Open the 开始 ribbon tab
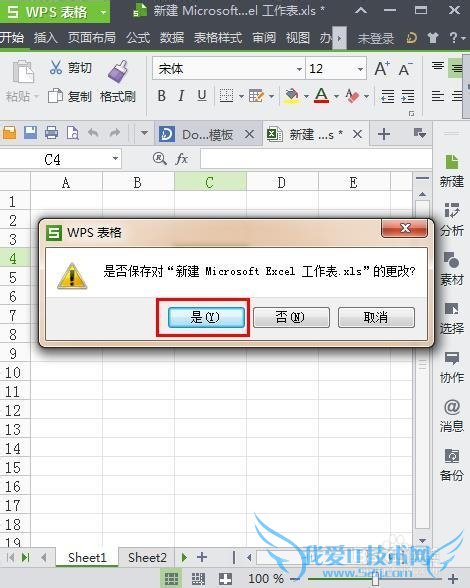 (x=12, y=38)
